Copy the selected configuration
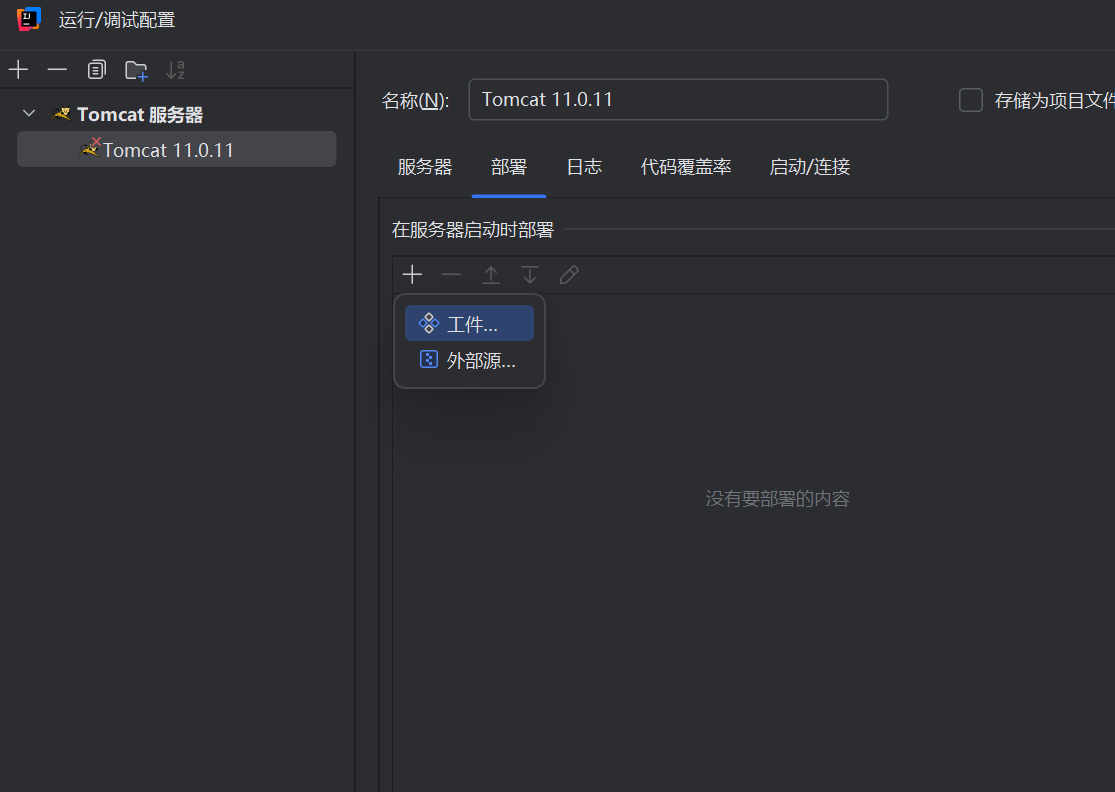The height and width of the screenshot is (792, 1115). pos(97,70)
